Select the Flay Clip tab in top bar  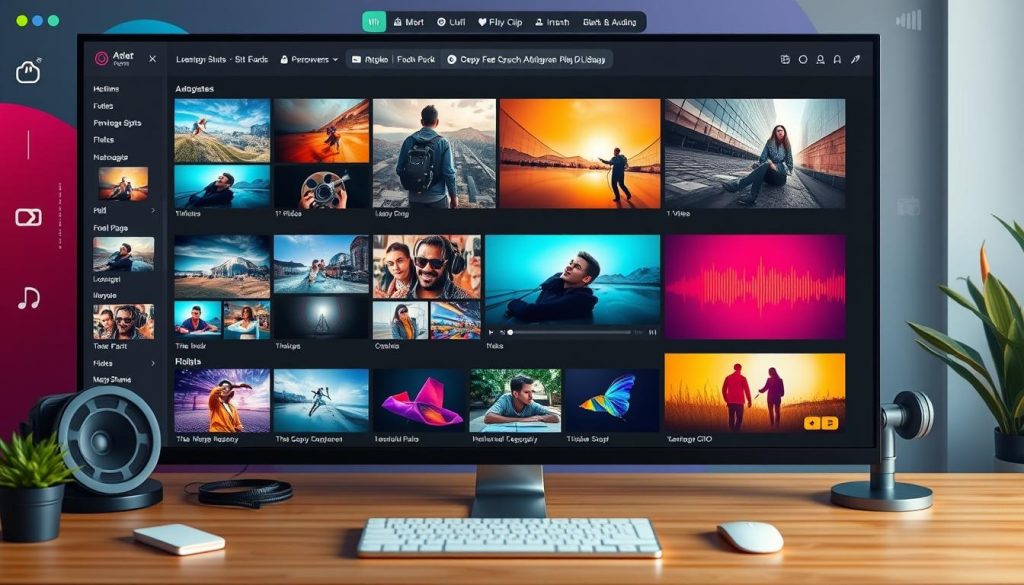pos(500,21)
